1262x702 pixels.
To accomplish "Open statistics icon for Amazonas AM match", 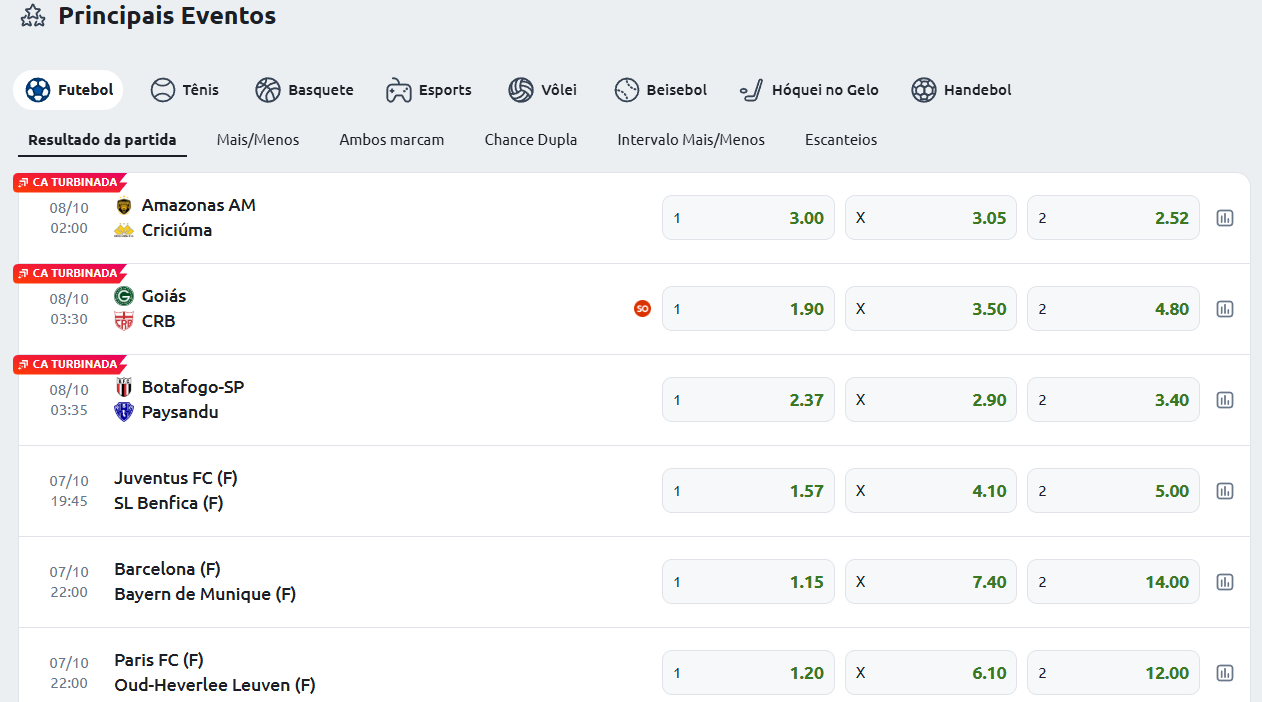I will pos(1224,218).
